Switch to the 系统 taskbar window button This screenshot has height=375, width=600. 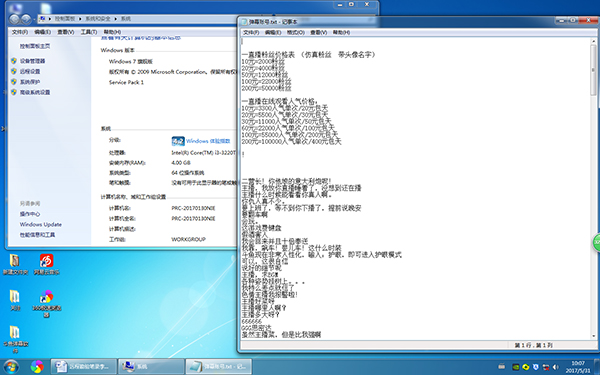point(151,367)
